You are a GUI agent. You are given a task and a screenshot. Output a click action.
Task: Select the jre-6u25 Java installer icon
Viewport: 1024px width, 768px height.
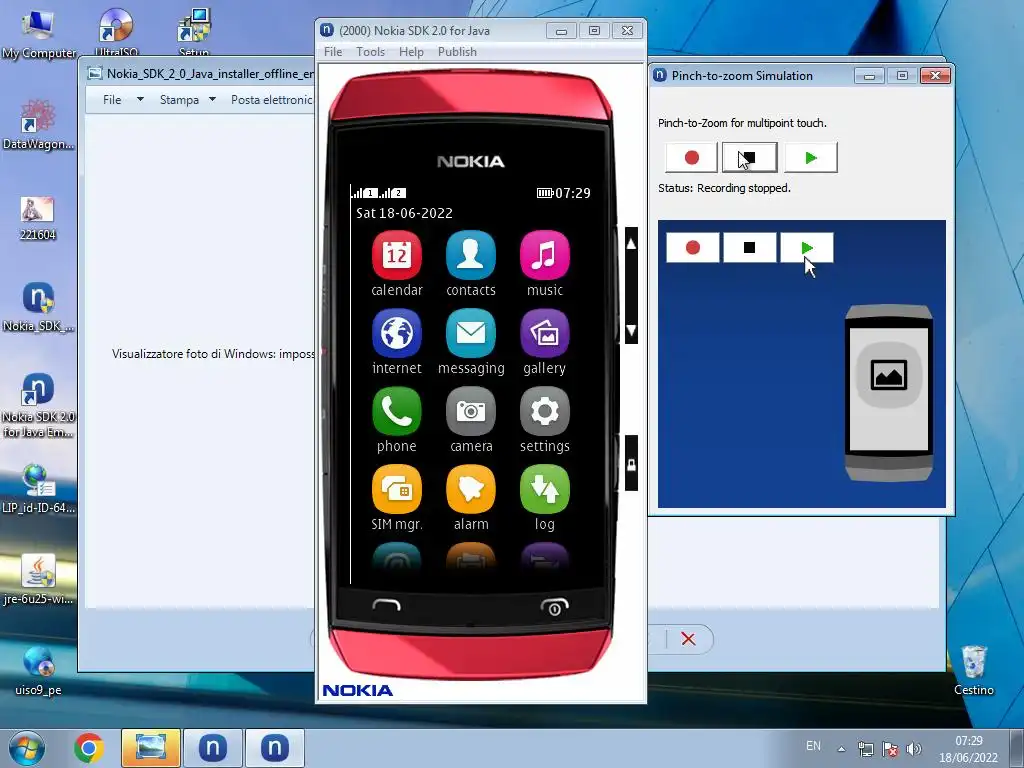coord(38,579)
